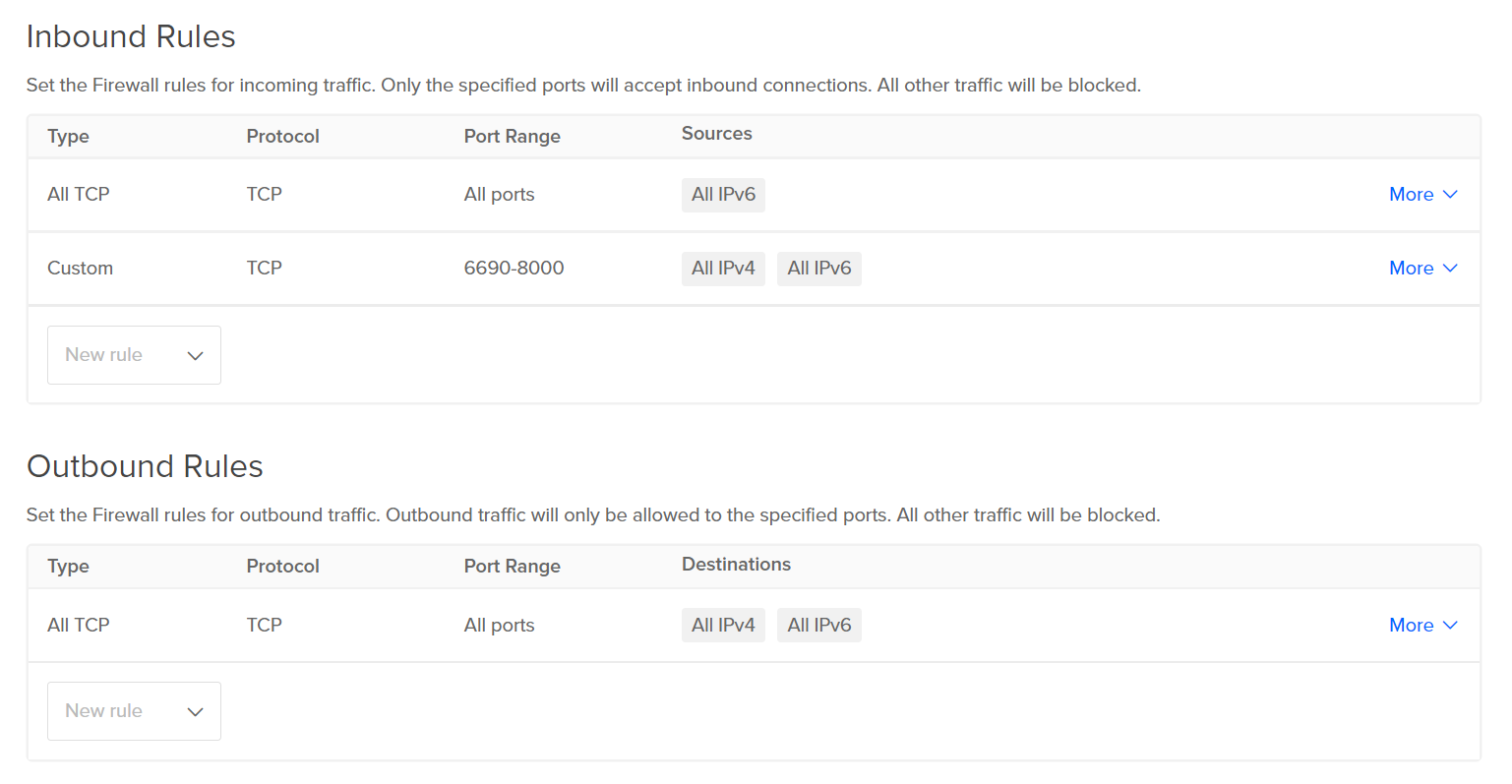This screenshot has height=784, width=1512.
Task: Select All IPv4 source tag on Custom rule
Action: [723, 269]
